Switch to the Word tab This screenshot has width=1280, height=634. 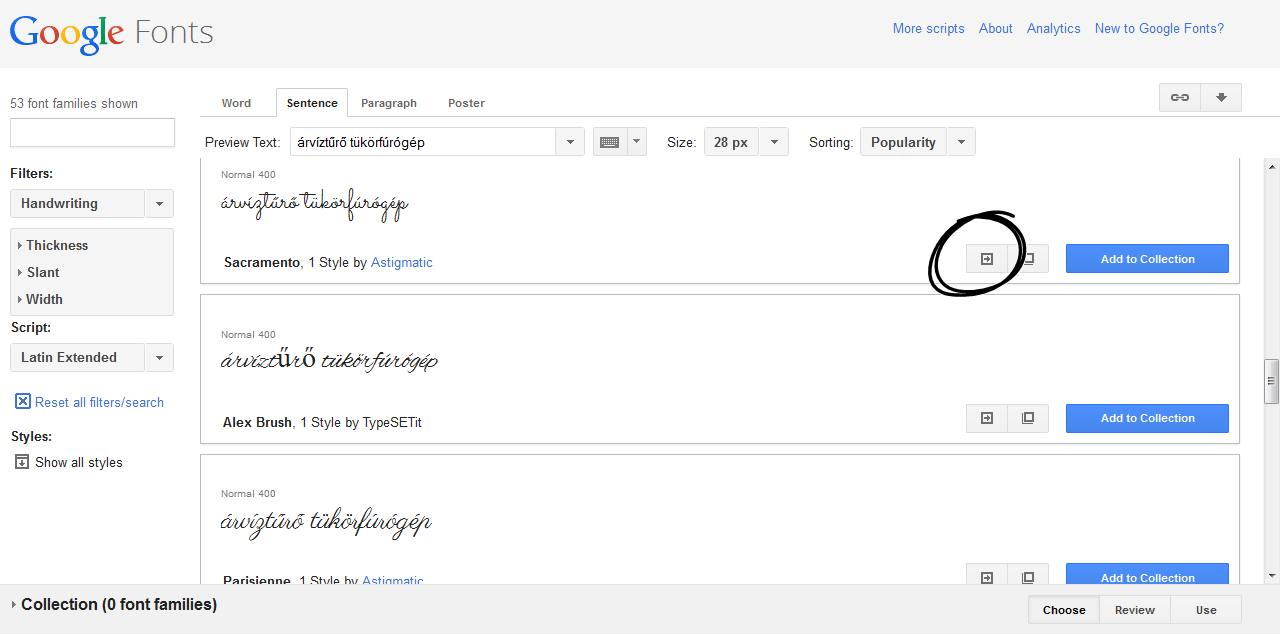click(x=236, y=103)
